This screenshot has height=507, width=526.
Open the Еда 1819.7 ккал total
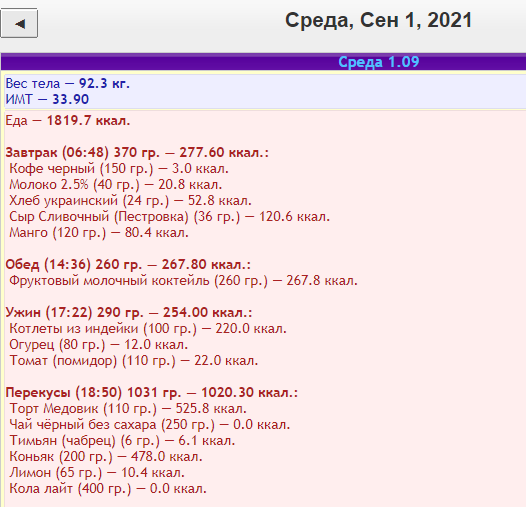pyautogui.click(x=68, y=120)
